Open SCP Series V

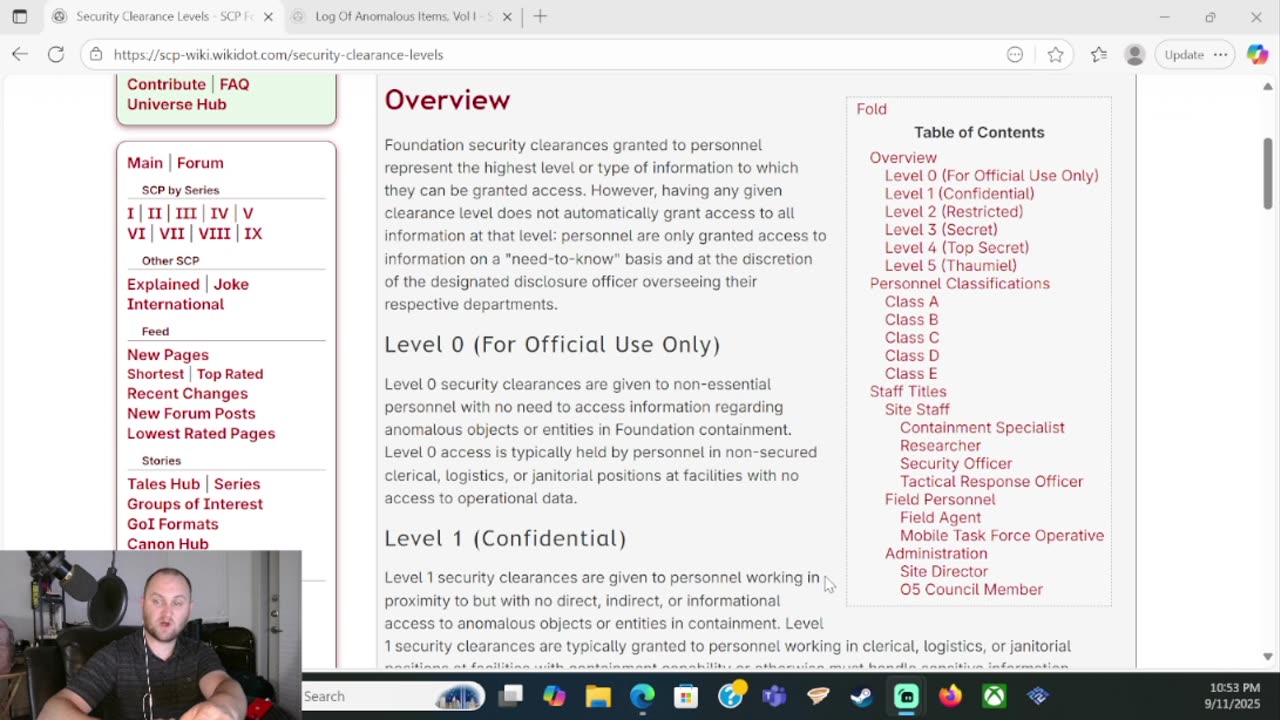click(248, 213)
